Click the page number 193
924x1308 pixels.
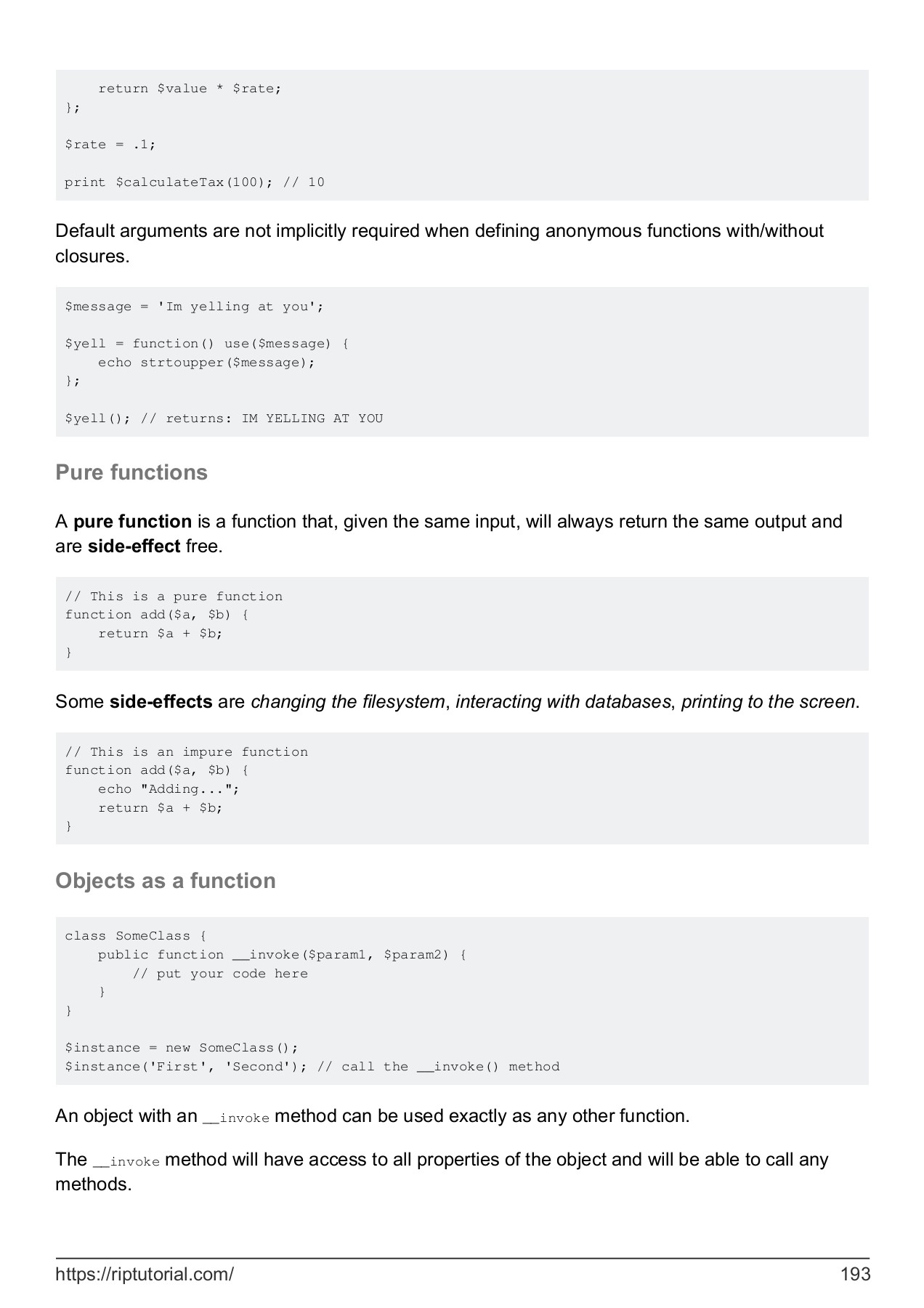[855, 1274]
